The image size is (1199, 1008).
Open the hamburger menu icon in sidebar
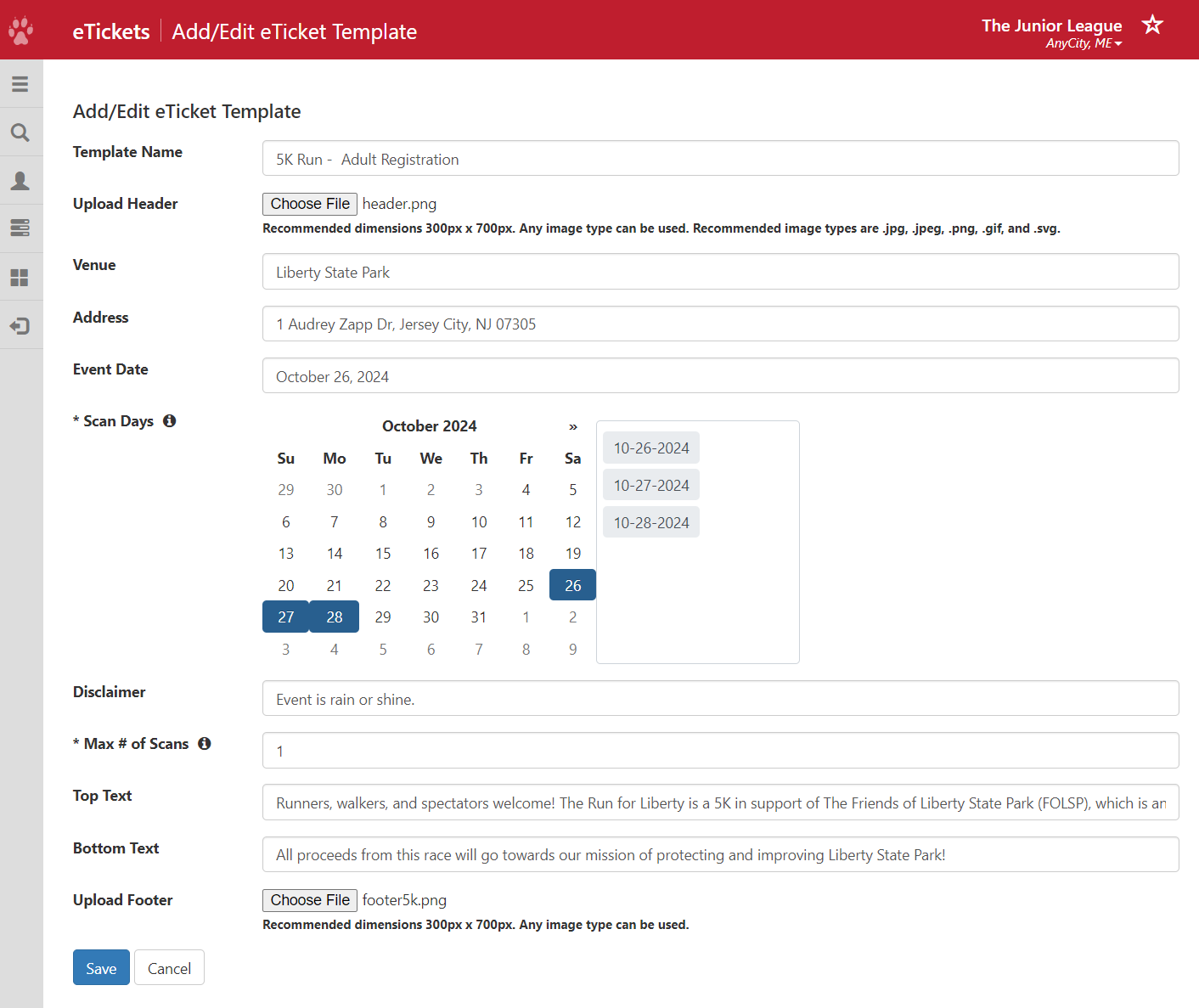coord(20,84)
